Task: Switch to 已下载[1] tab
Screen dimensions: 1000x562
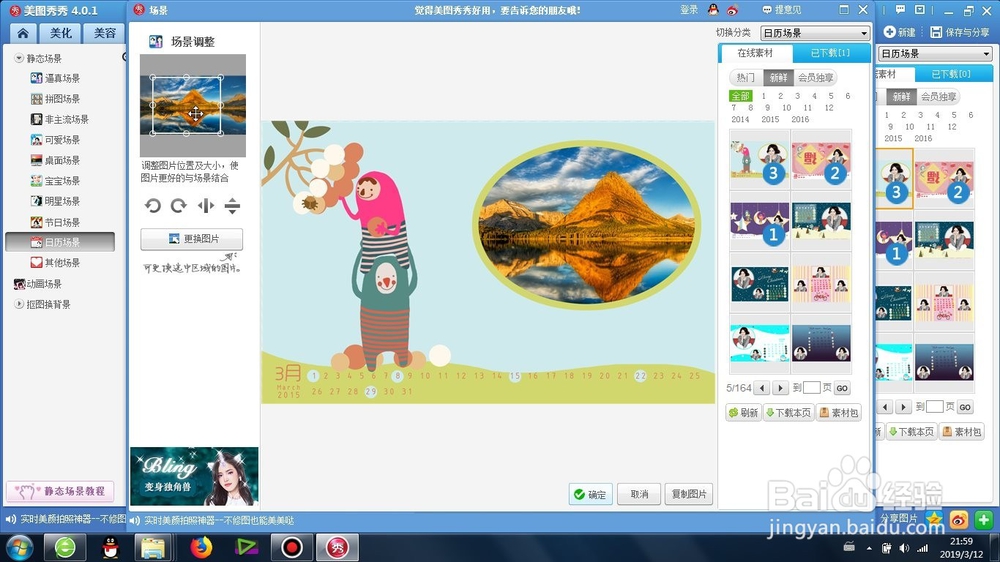Action: pyautogui.click(x=830, y=53)
